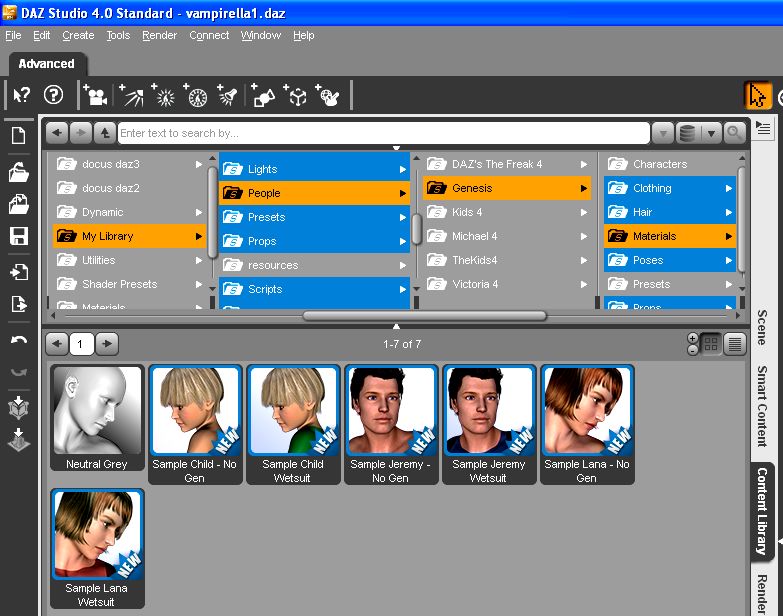Click the Export file icon

18,304
